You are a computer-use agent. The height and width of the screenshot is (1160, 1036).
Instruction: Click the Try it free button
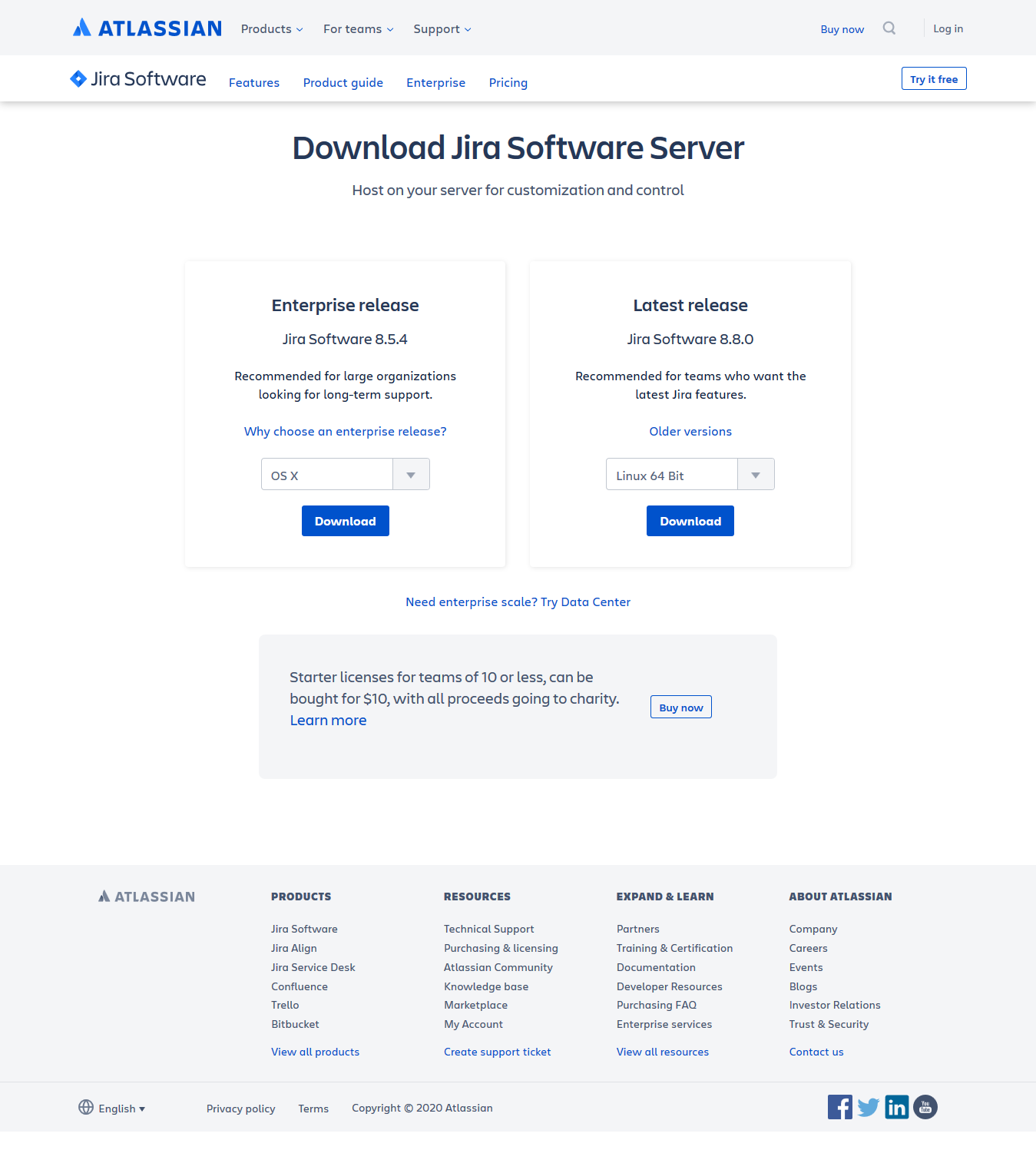(x=934, y=78)
